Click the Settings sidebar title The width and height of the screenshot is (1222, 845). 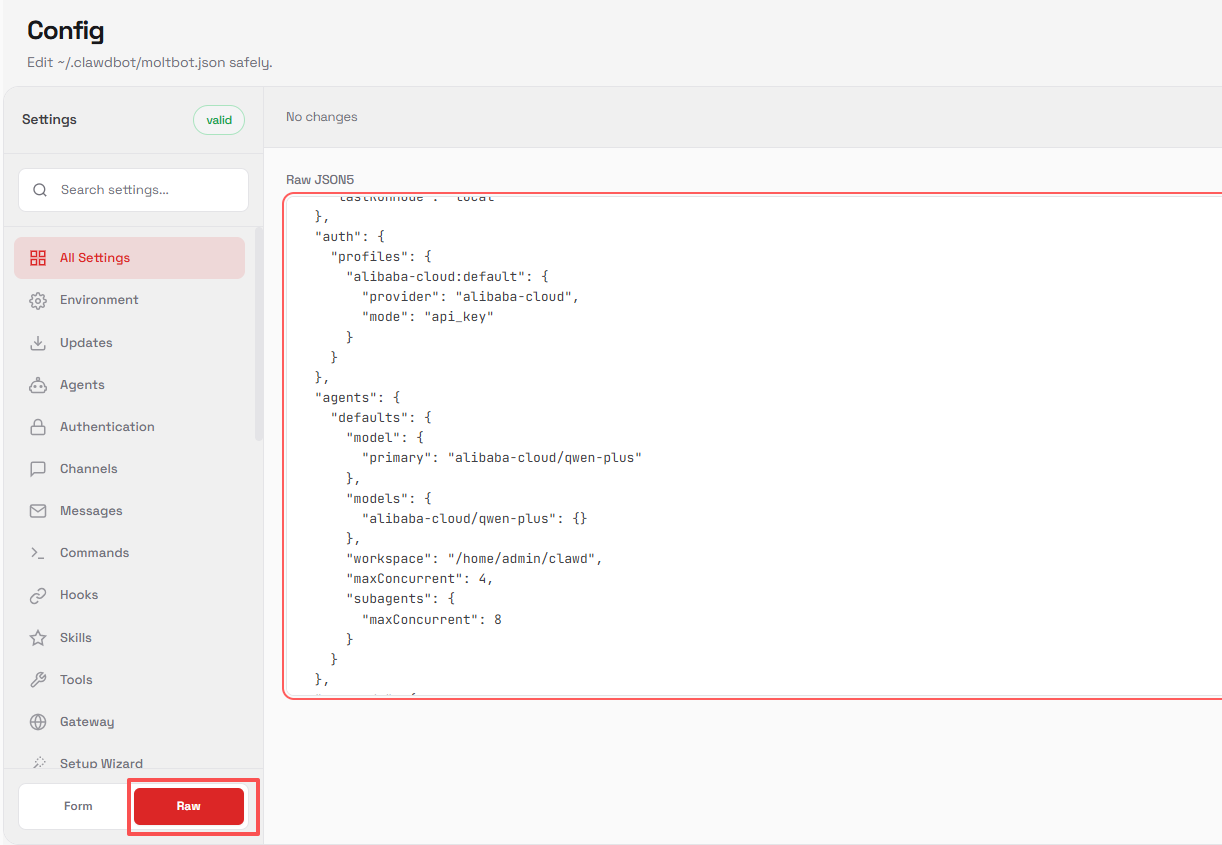click(49, 119)
